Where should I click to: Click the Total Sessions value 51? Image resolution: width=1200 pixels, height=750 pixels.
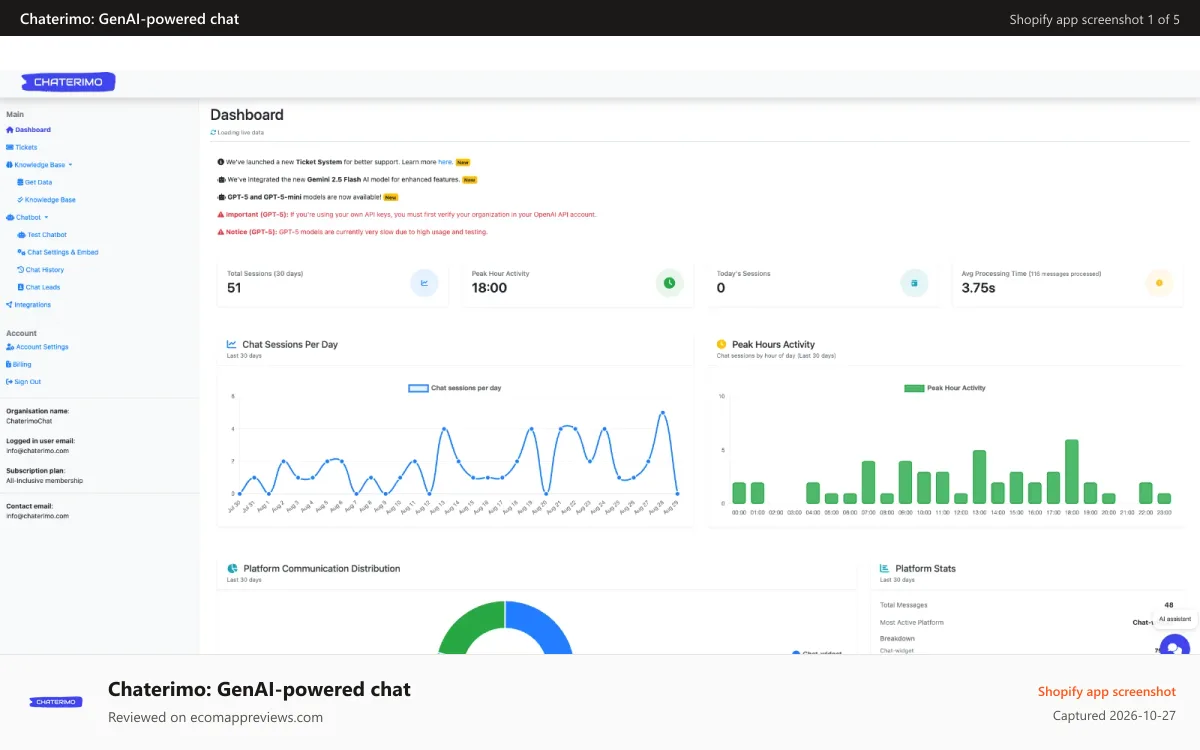(x=234, y=288)
